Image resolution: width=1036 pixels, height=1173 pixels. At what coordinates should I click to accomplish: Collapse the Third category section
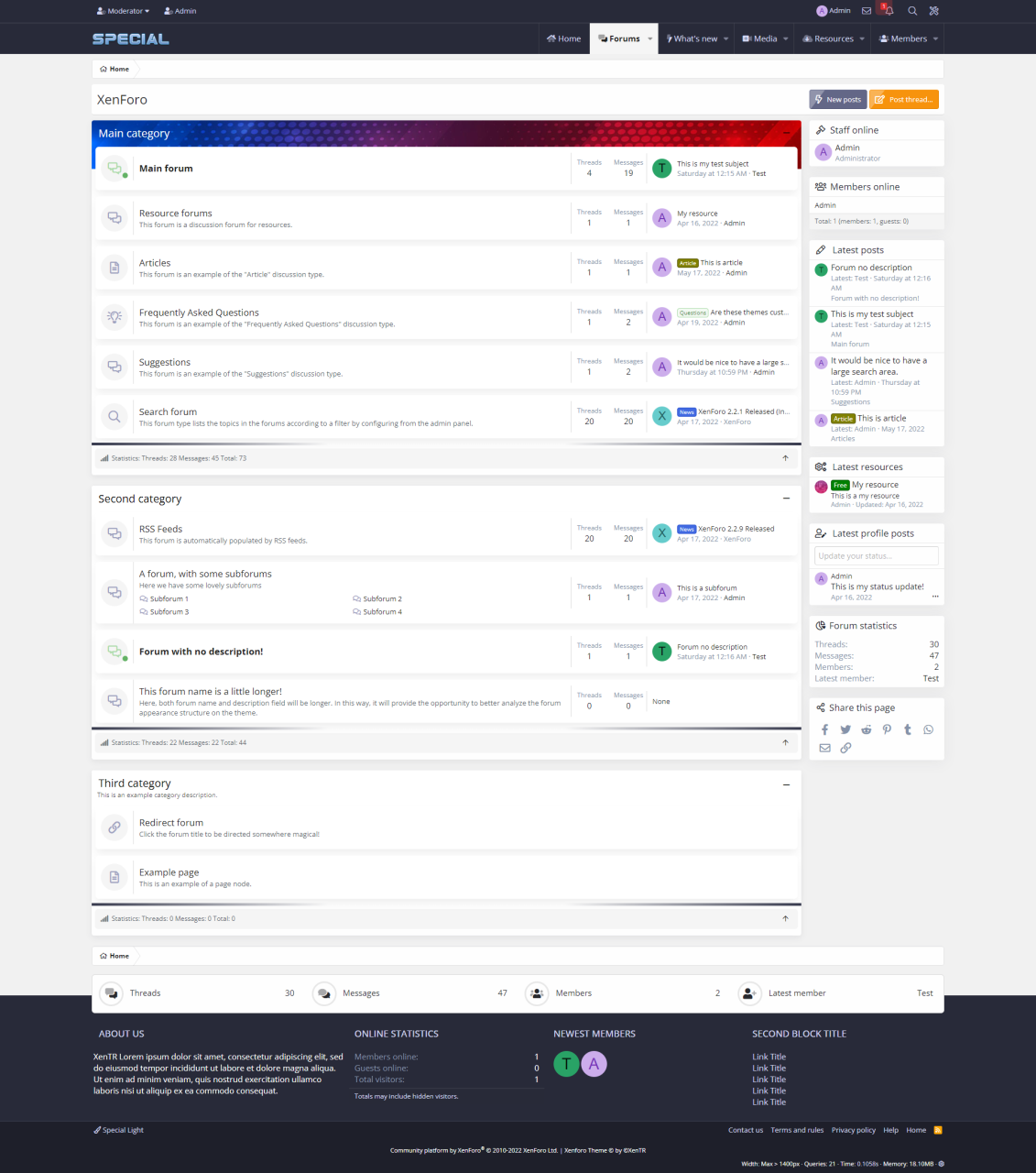(786, 784)
